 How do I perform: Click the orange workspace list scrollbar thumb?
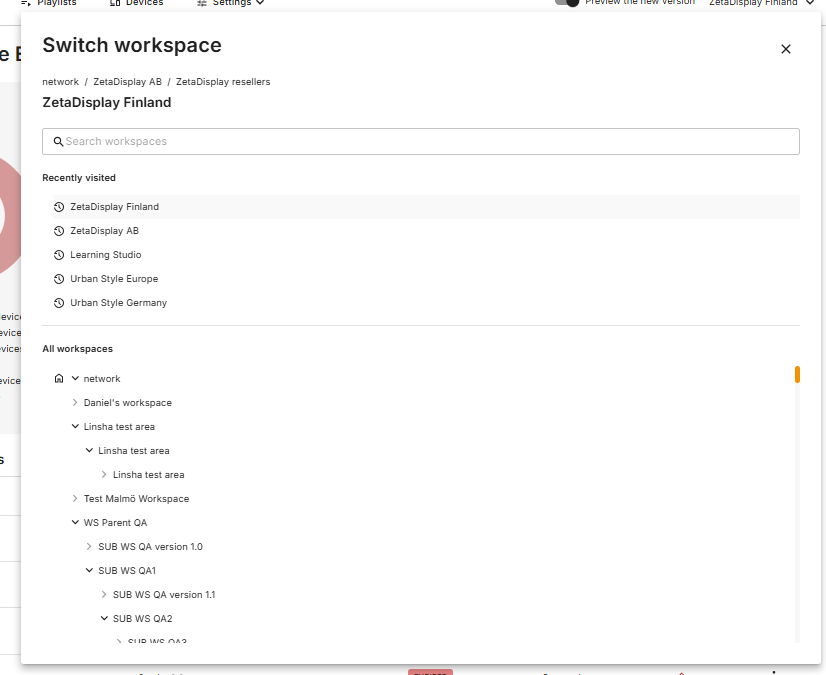point(797,375)
